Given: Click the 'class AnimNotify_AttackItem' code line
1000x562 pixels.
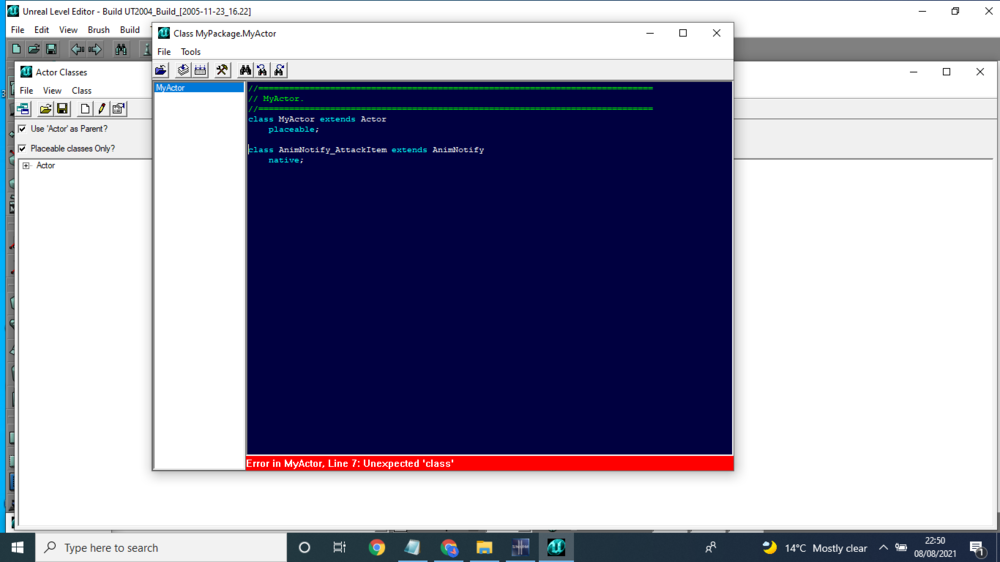Looking at the screenshot, I should pyautogui.click(x=366, y=150).
